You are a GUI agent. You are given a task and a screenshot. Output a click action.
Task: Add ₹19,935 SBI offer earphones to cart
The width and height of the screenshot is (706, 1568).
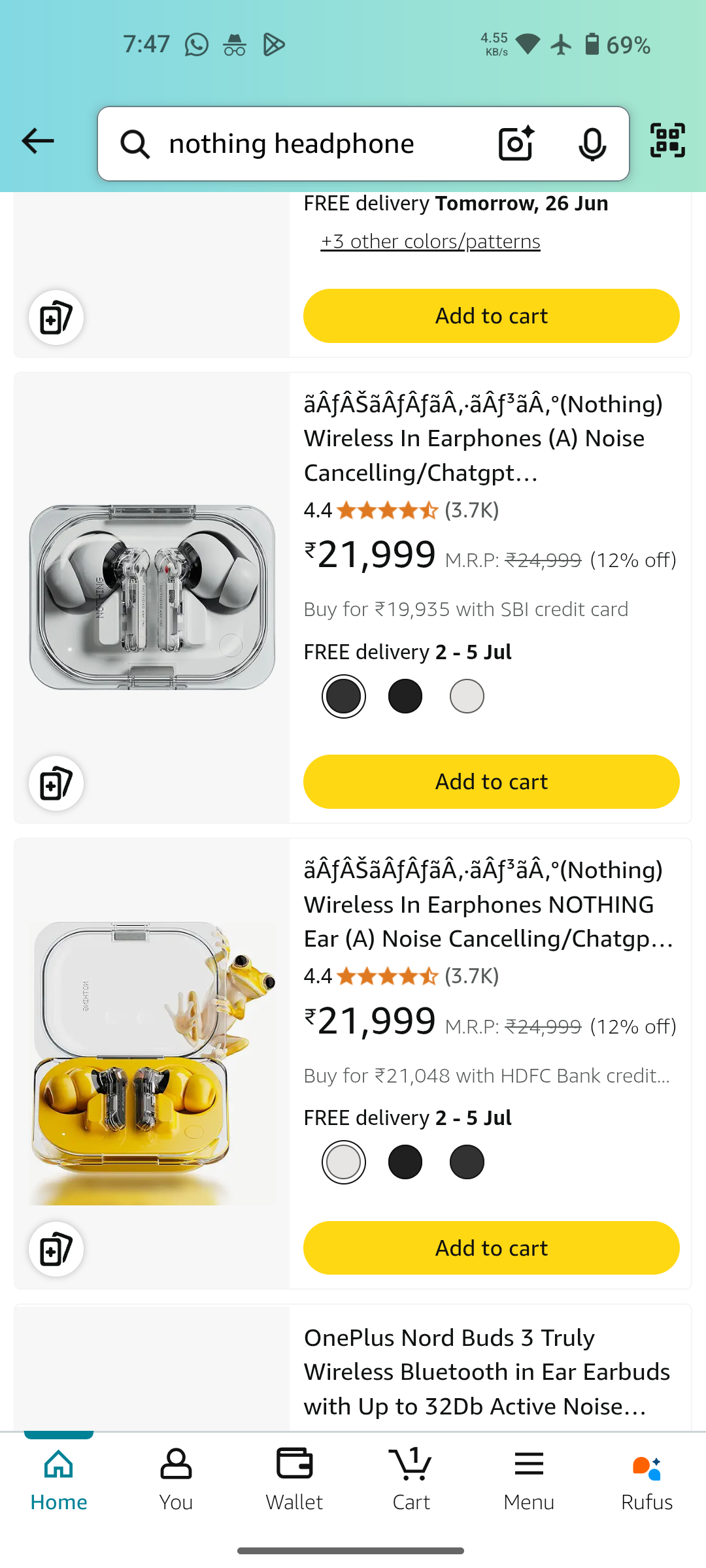491,782
